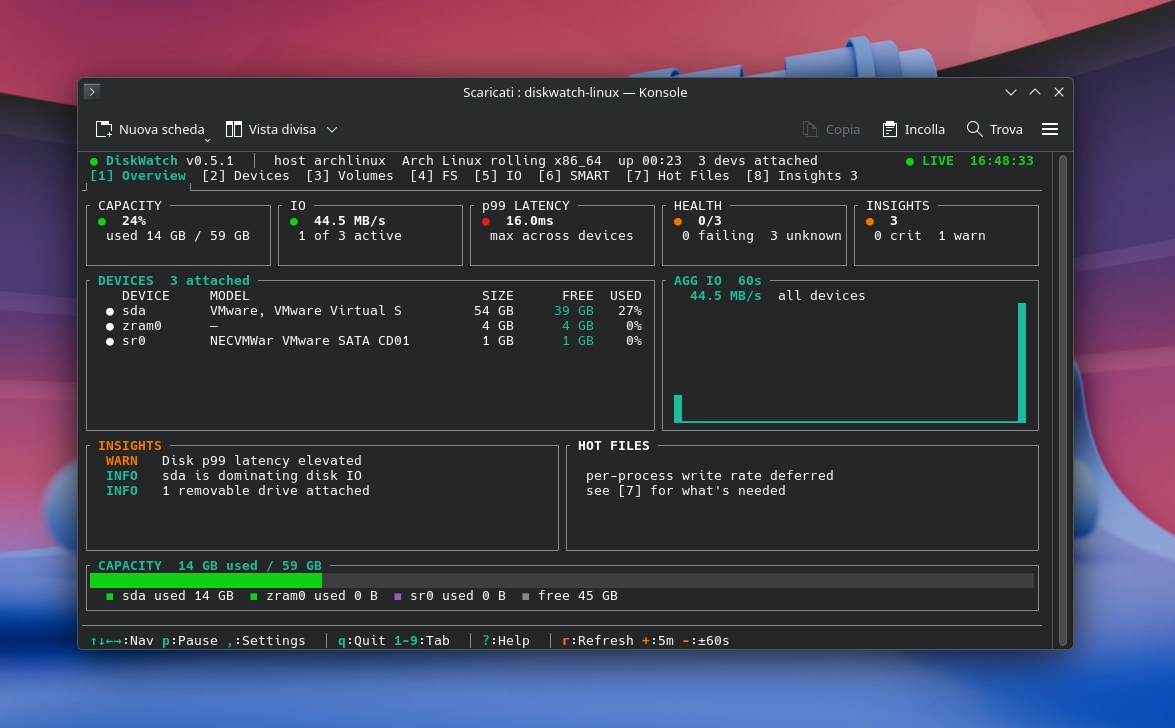Select the sda device row
1175x728 pixels.
click(x=373, y=310)
